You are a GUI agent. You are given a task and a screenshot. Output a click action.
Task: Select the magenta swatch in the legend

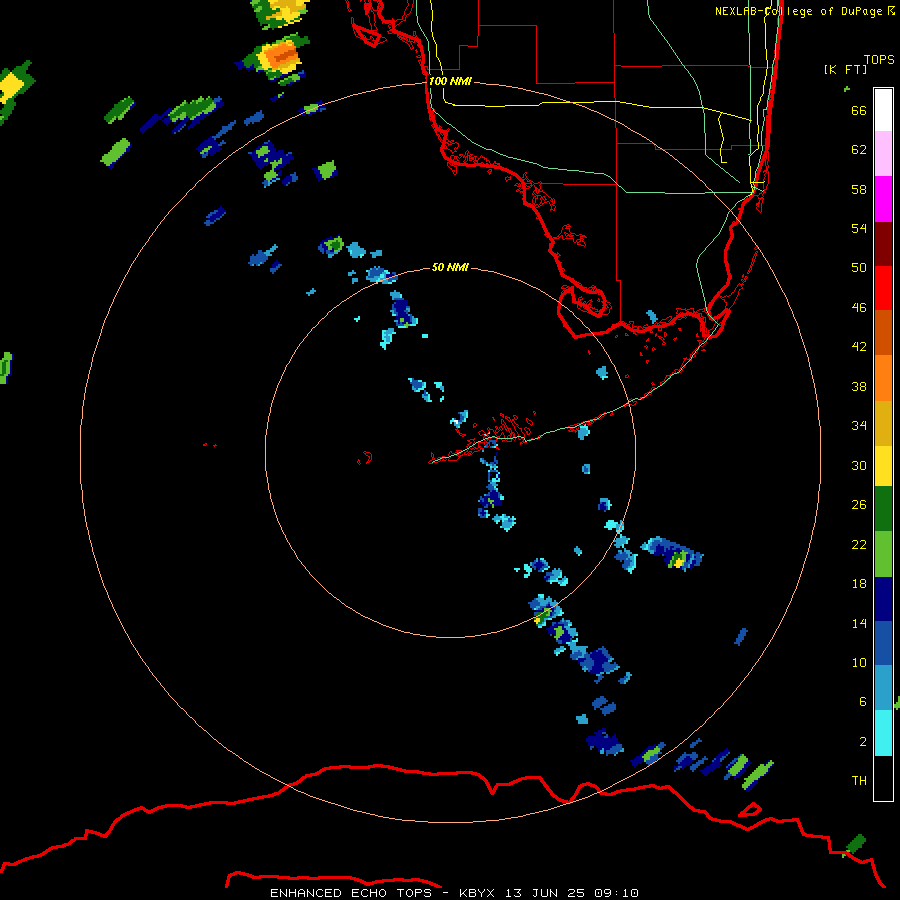coord(883,199)
